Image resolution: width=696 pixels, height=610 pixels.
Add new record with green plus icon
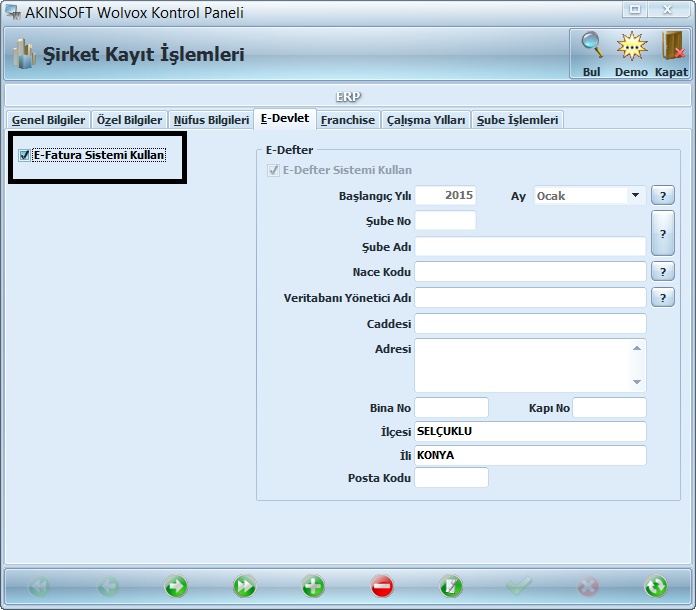coord(313,586)
